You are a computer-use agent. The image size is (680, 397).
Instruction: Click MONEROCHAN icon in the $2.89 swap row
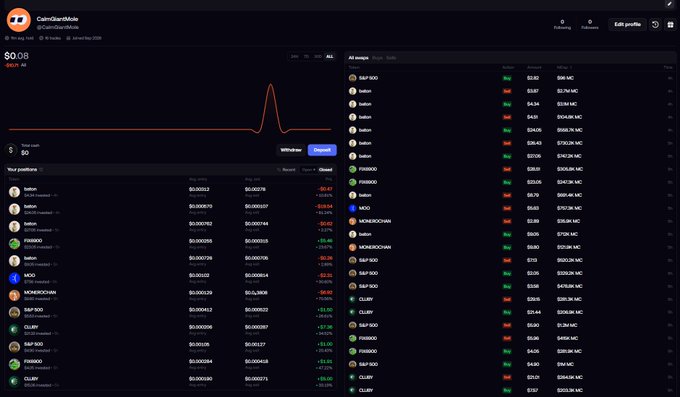click(x=353, y=221)
